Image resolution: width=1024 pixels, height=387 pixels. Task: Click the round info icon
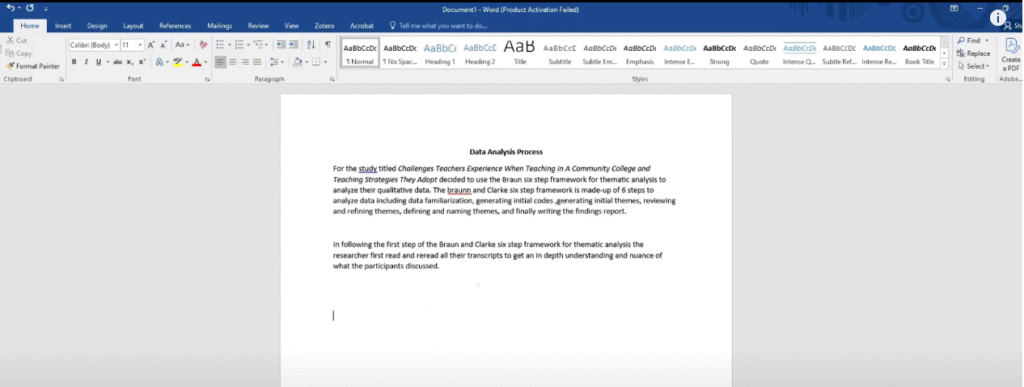click(999, 18)
